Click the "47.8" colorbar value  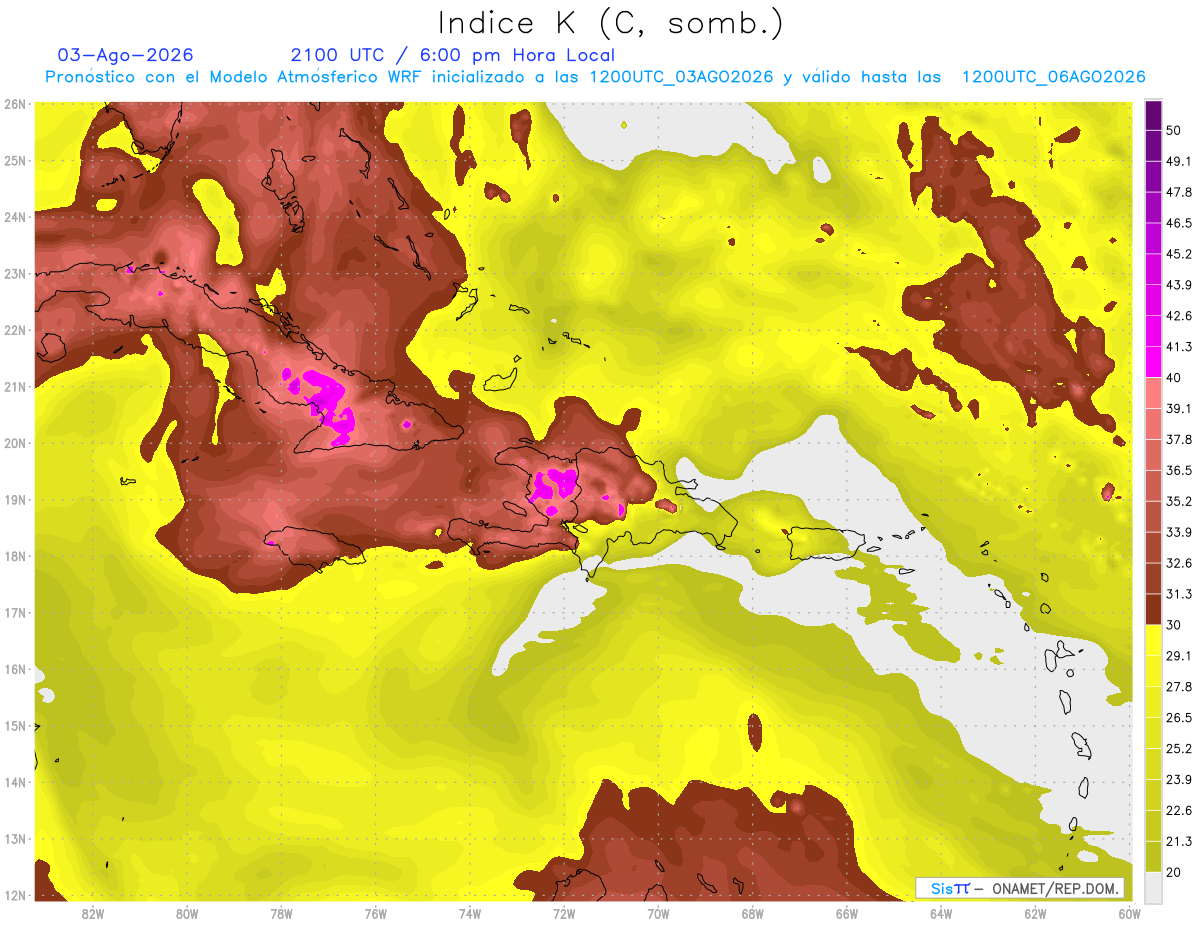[1179, 192]
